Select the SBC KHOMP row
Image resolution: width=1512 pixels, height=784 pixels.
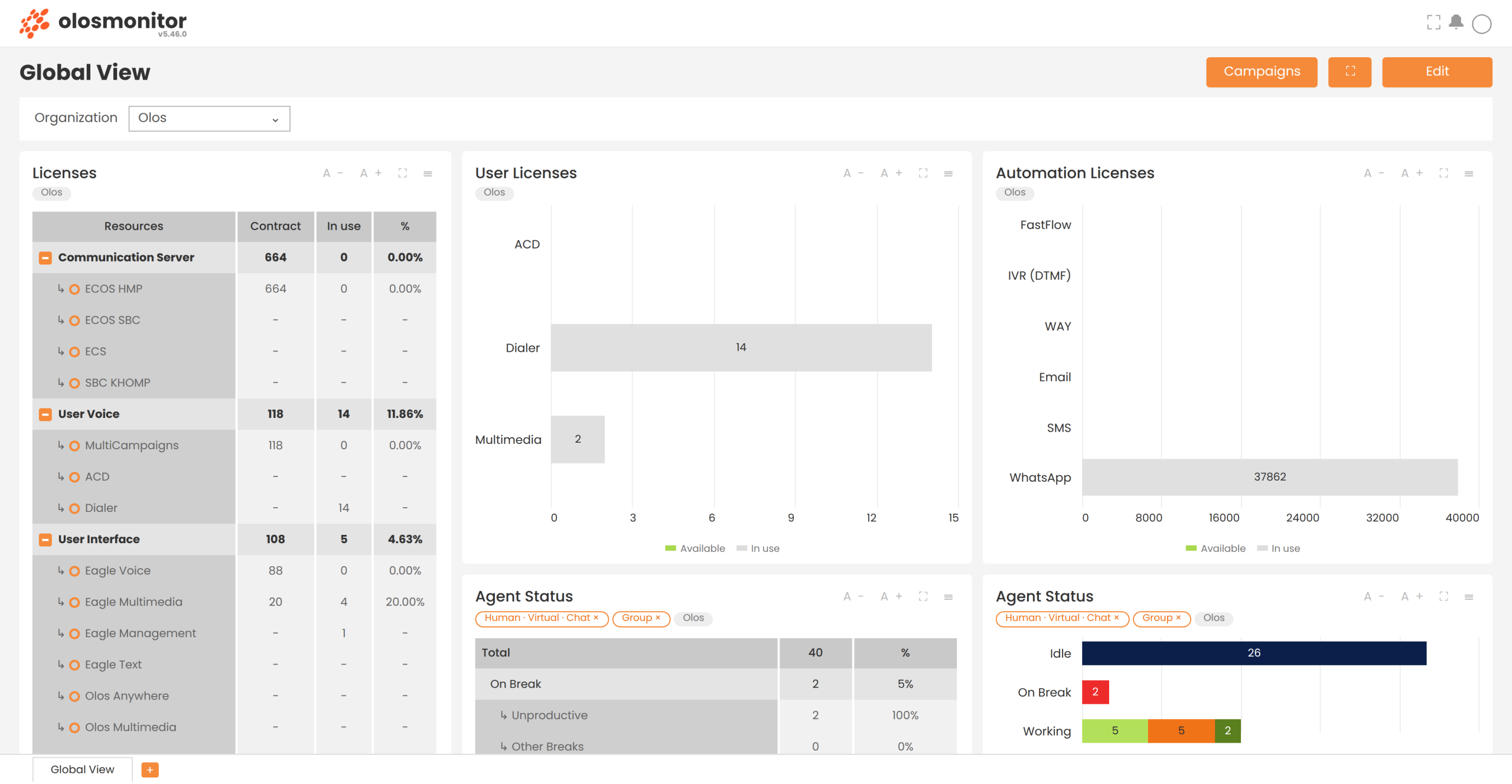point(234,383)
